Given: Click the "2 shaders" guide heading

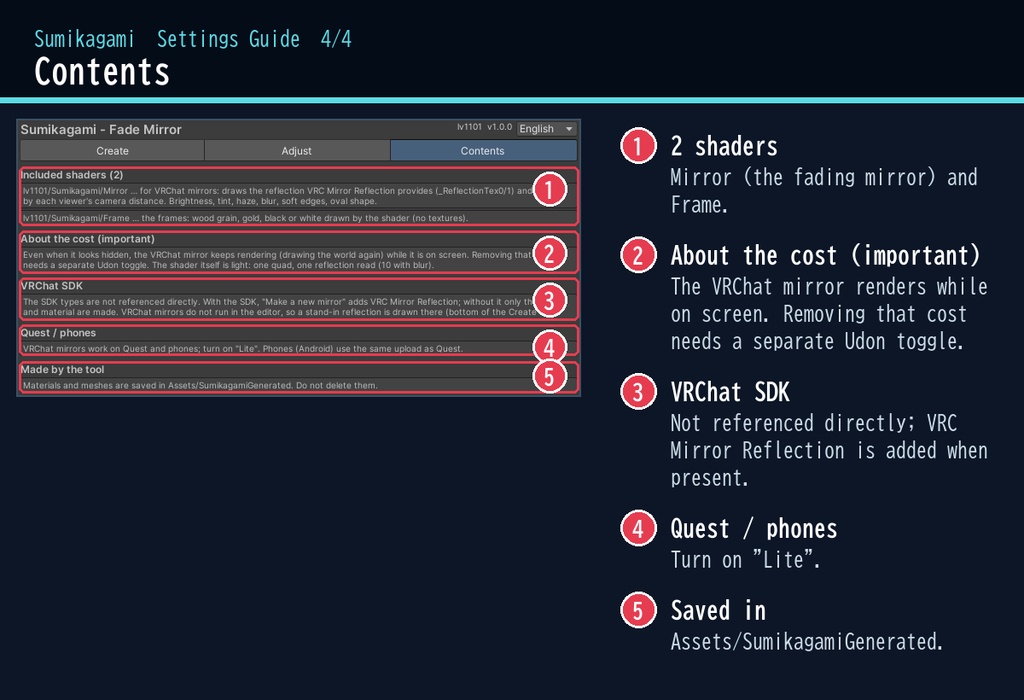Looking at the screenshot, I should click(x=724, y=146).
